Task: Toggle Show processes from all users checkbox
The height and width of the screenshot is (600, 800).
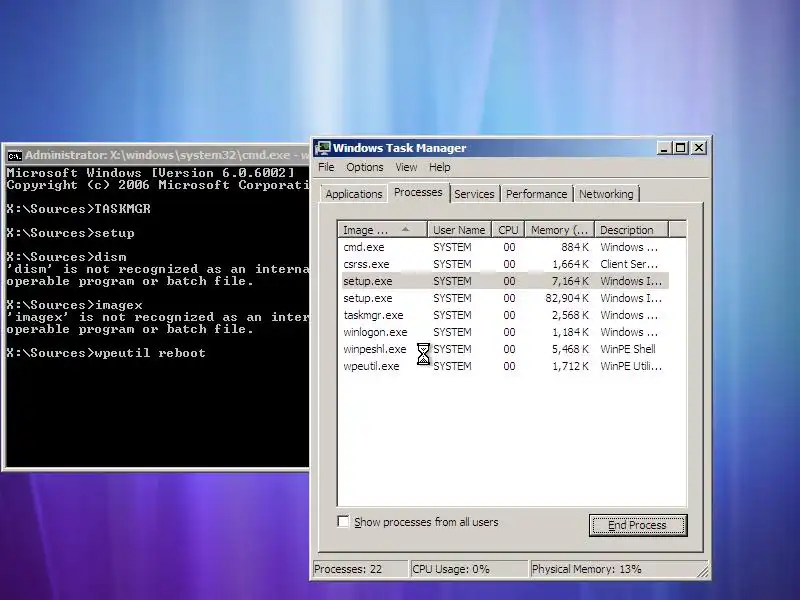Action: (343, 521)
